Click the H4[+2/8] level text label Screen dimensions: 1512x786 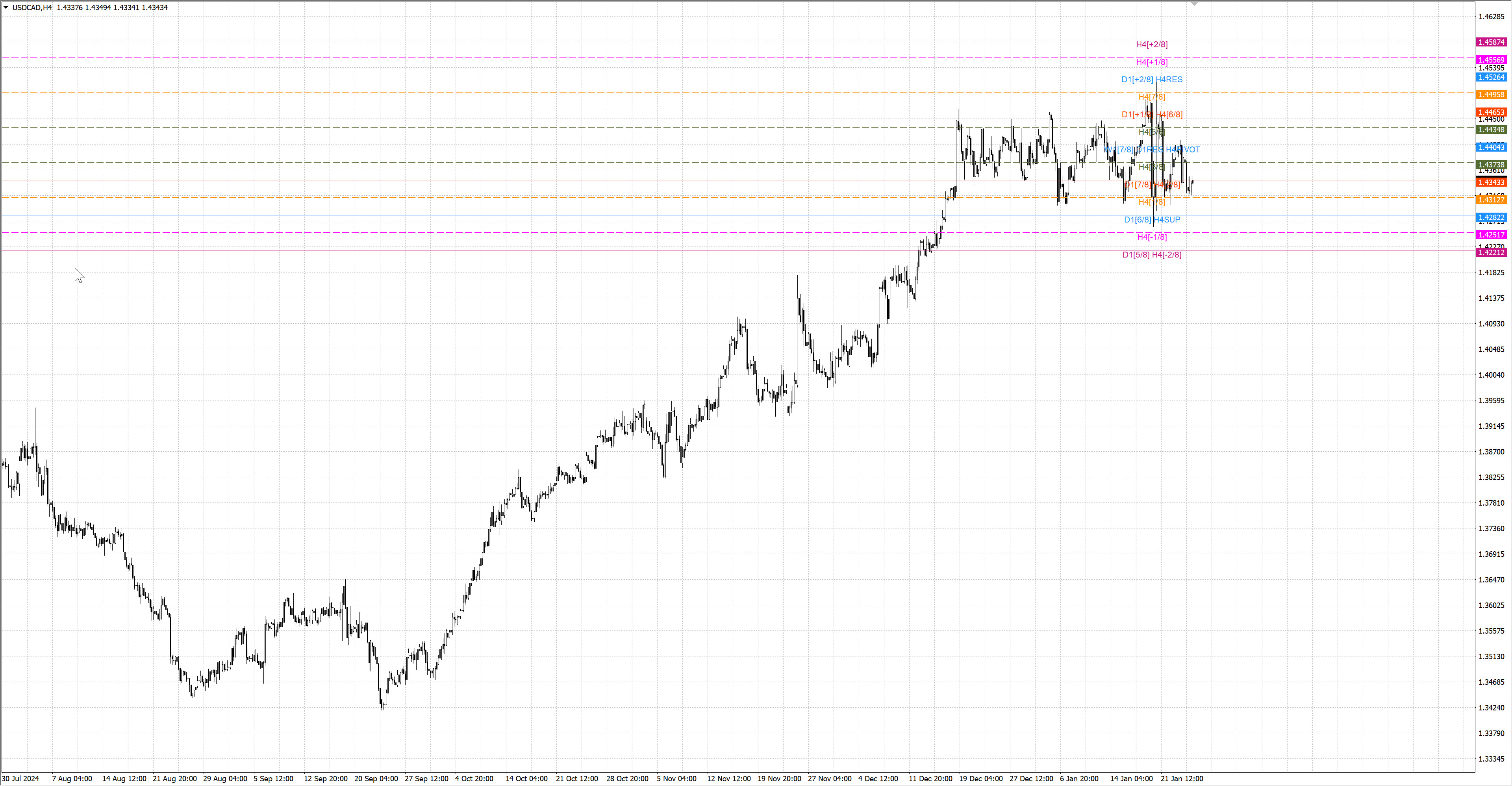(x=1152, y=44)
